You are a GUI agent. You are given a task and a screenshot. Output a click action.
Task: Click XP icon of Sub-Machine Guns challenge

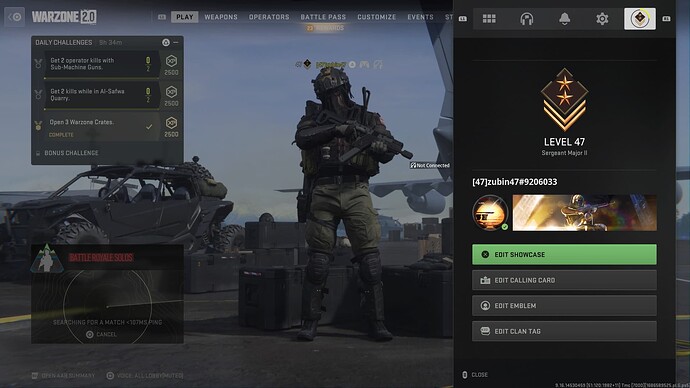point(171,61)
